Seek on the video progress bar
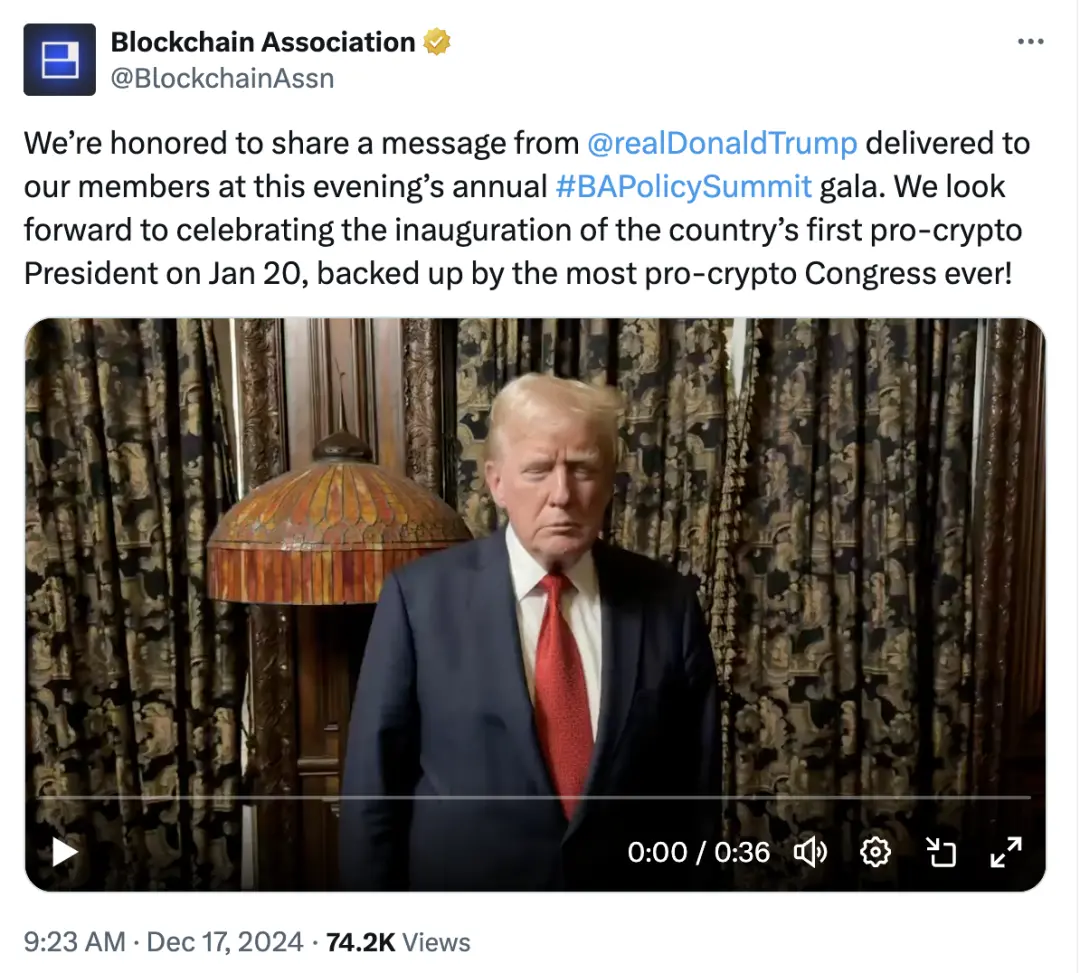Viewport: 1080px width, 973px height. pos(534,797)
